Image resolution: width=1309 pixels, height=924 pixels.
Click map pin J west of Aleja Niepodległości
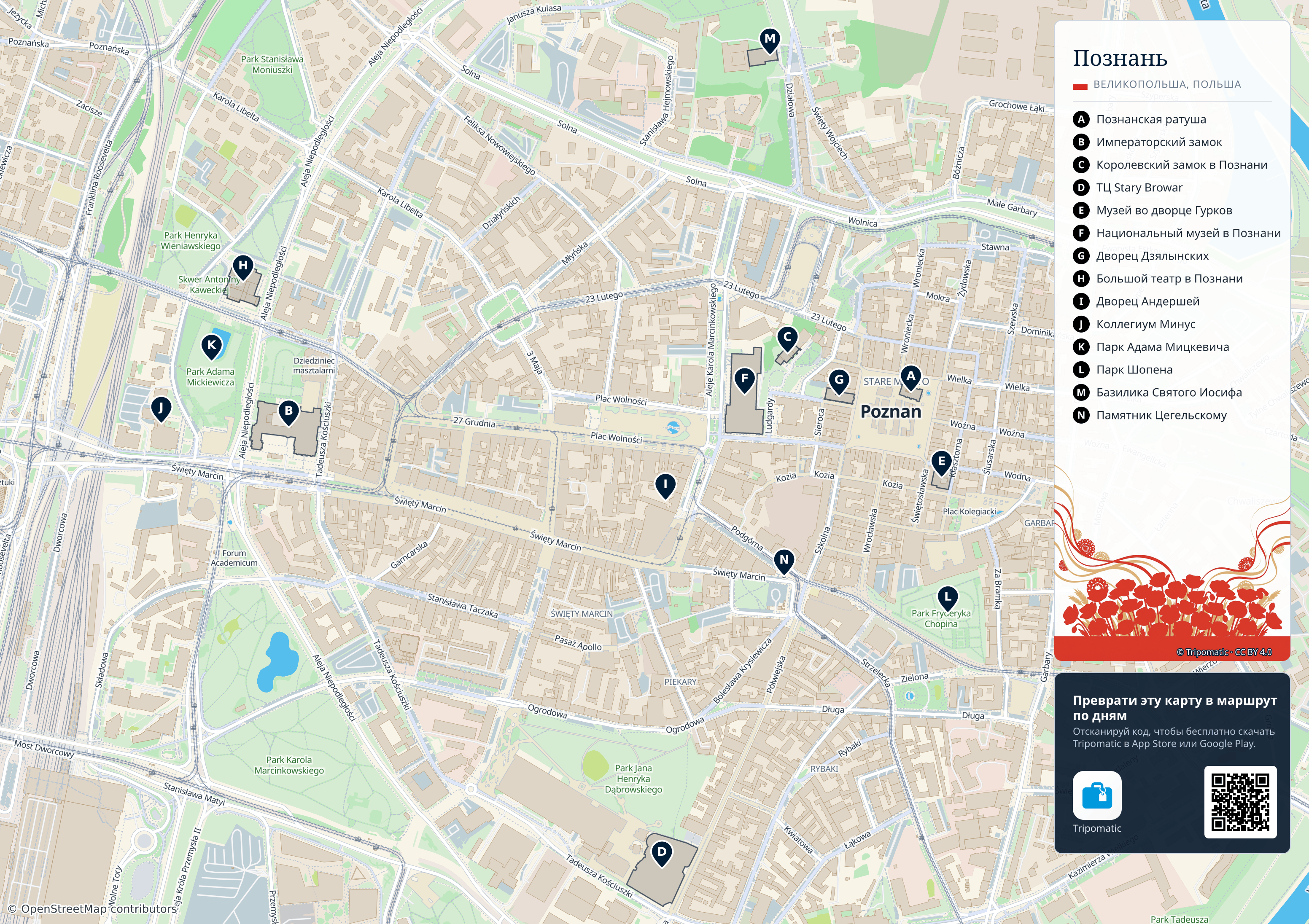[161, 409]
